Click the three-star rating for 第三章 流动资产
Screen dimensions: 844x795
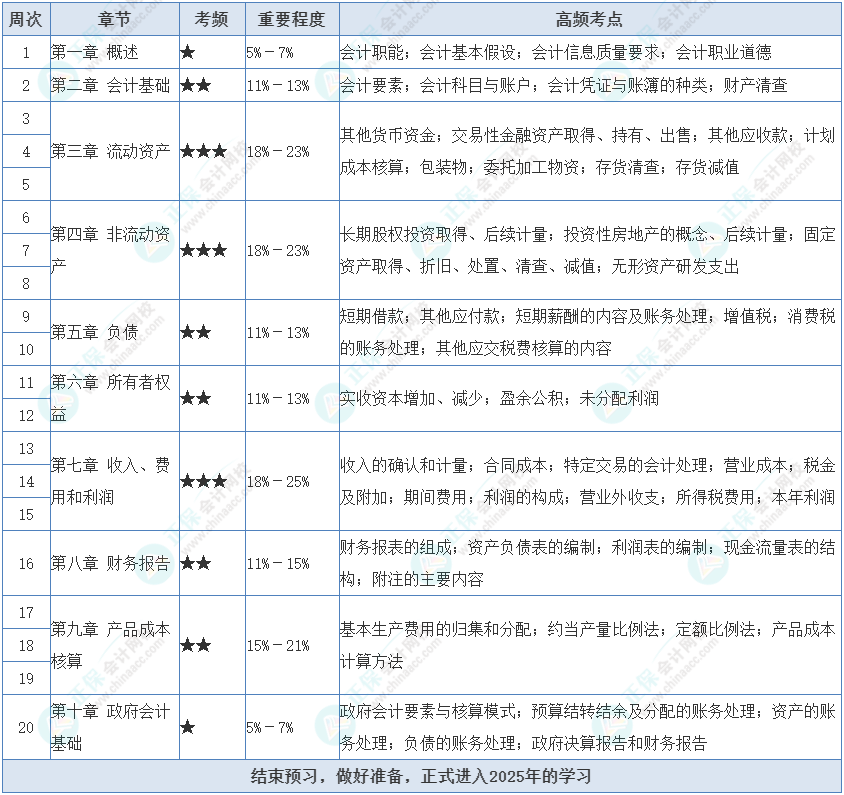point(203,151)
